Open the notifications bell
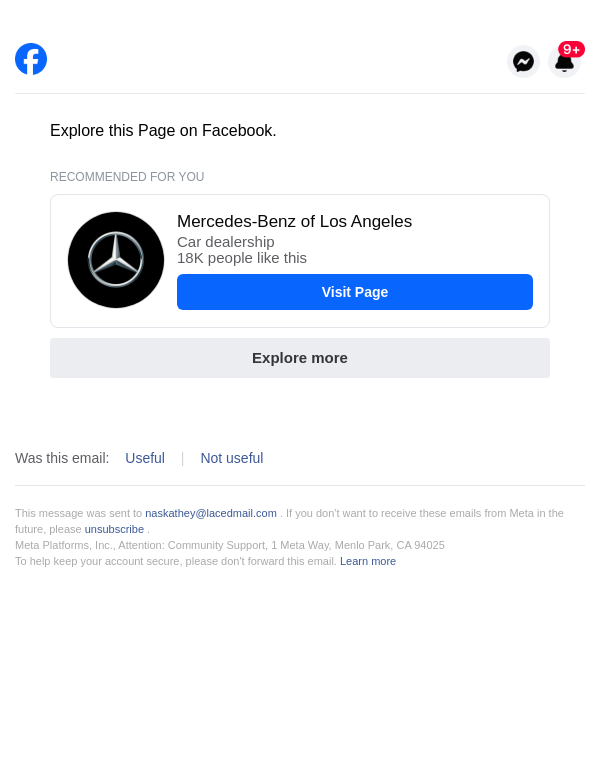The image size is (600, 768). tap(564, 64)
